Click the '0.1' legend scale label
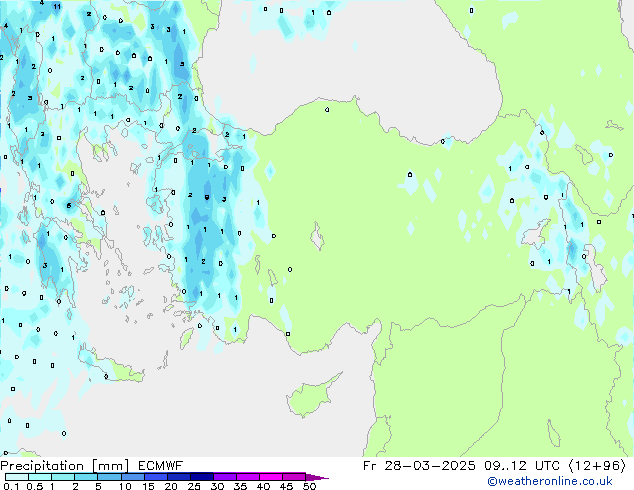 (x=9, y=486)
